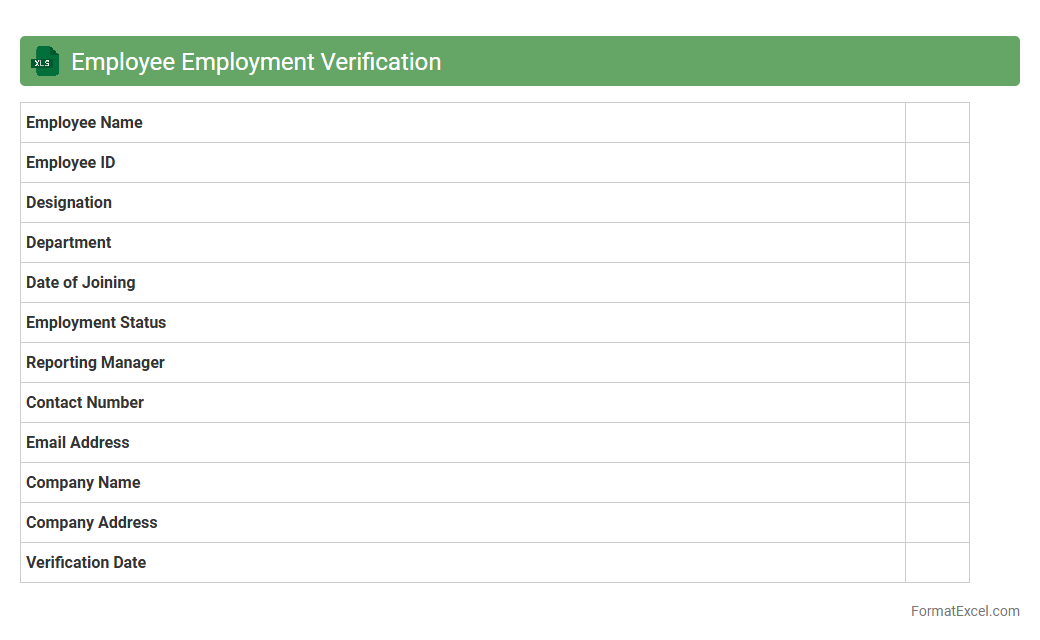Click the blank Employment Status value cell
The height and width of the screenshot is (640, 1040).
point(937,323)
